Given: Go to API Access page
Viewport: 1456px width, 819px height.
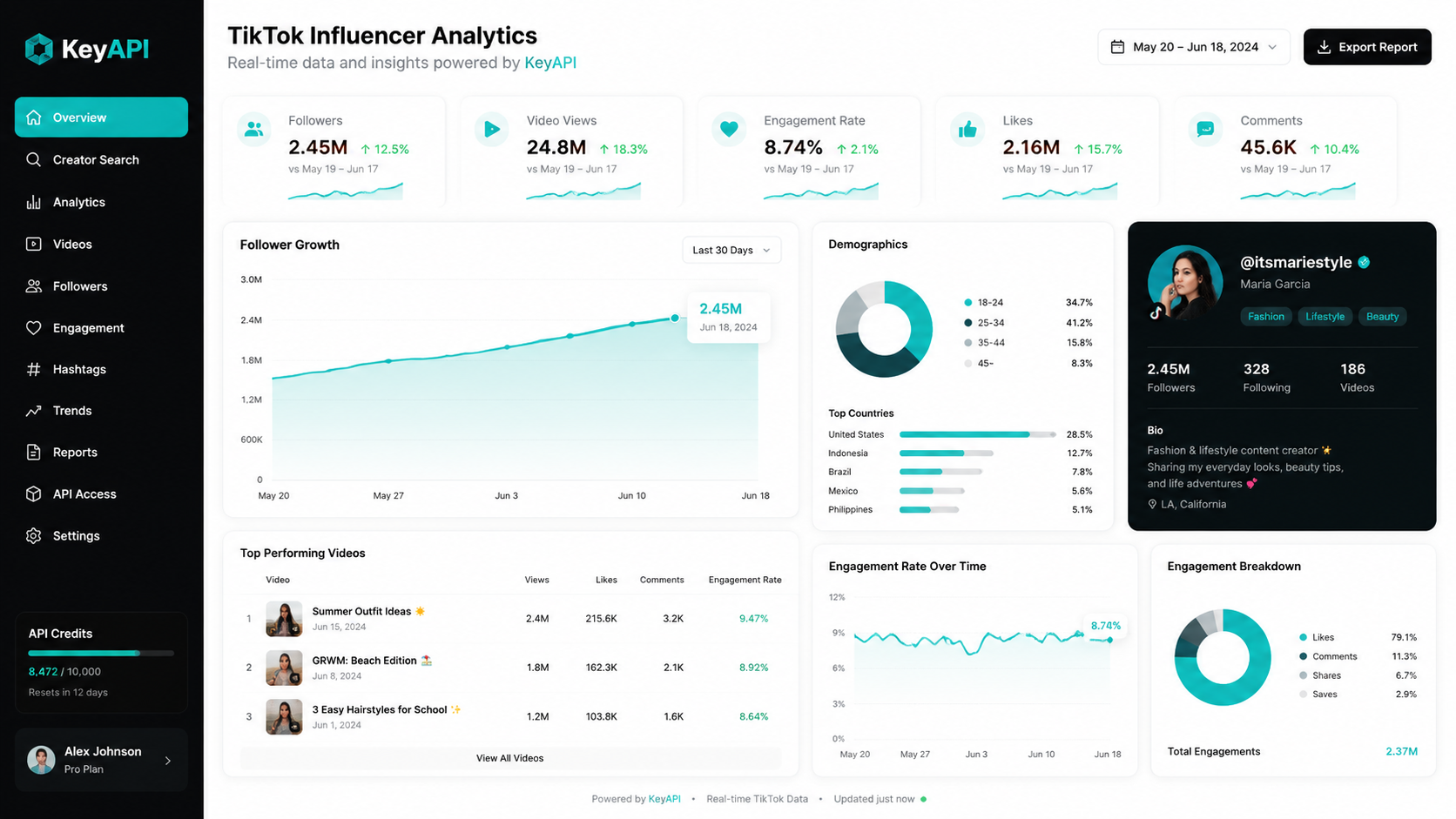Looking at the screenshot, I should [101, 493].
